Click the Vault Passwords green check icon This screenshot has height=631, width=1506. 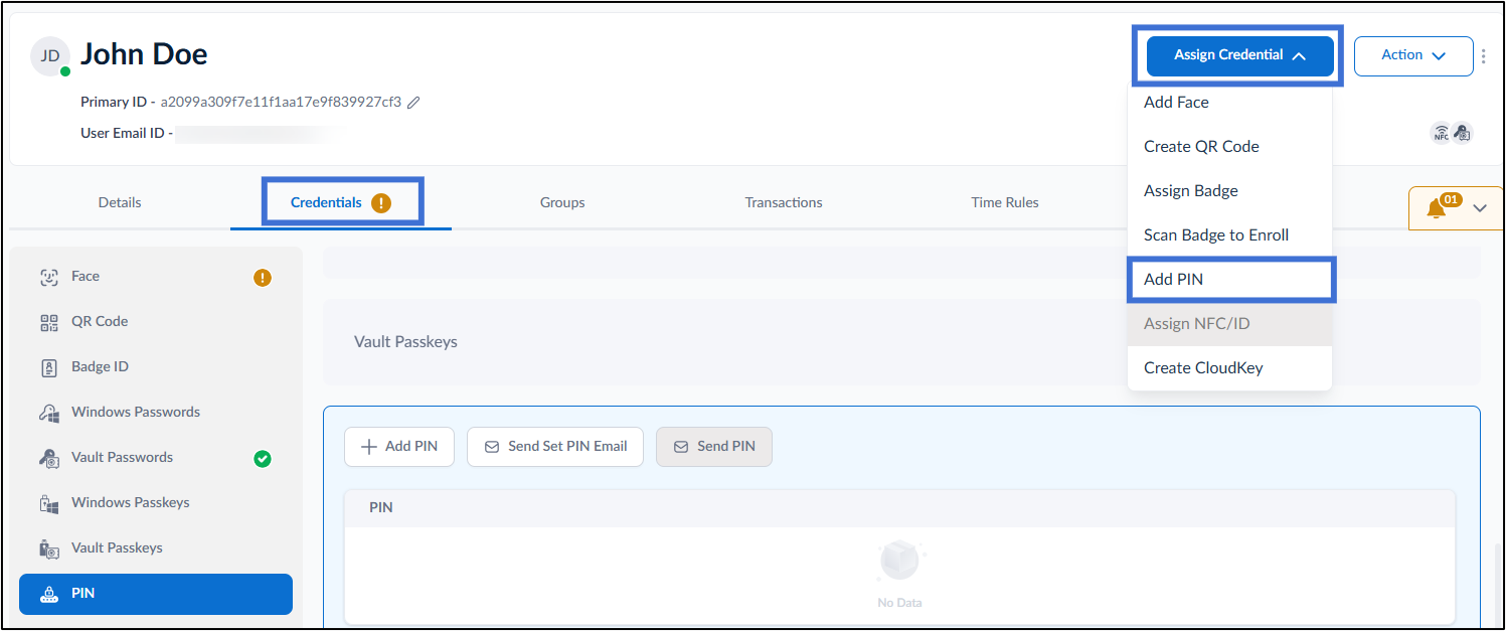262,459
